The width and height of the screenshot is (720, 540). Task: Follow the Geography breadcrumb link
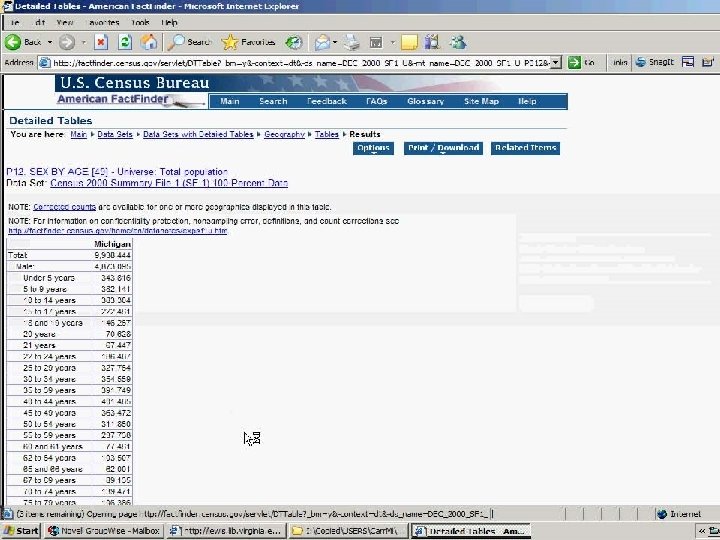point(284,135)
